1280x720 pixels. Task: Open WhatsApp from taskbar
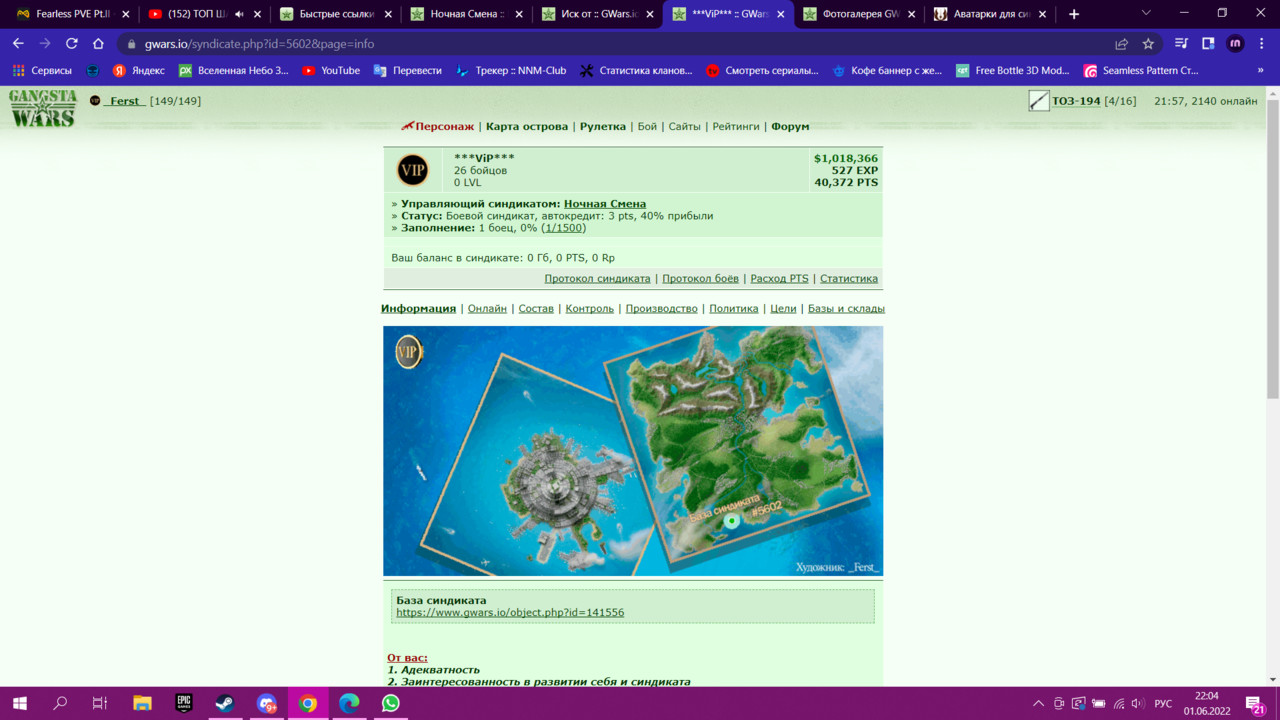[390, 703]
